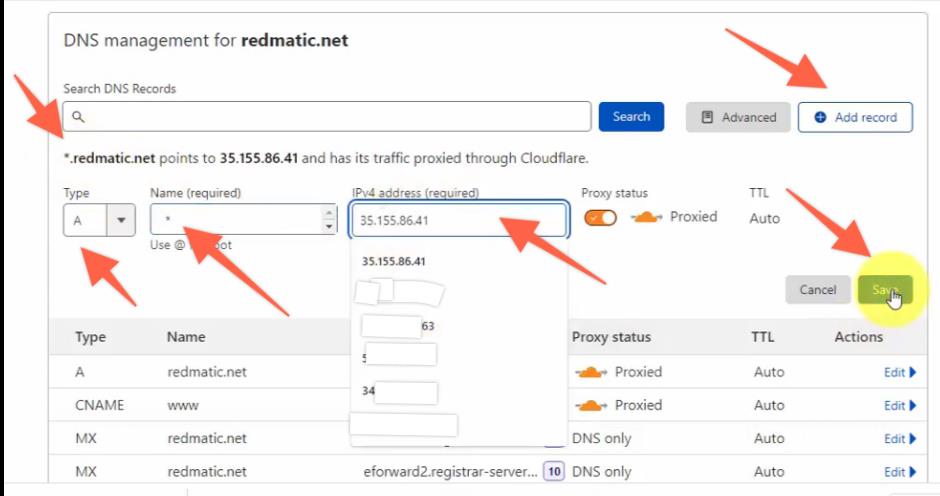This screenshot has width=940, height=496.
Task: Toggle the Proxy status switch
Action: click(600, 217)
